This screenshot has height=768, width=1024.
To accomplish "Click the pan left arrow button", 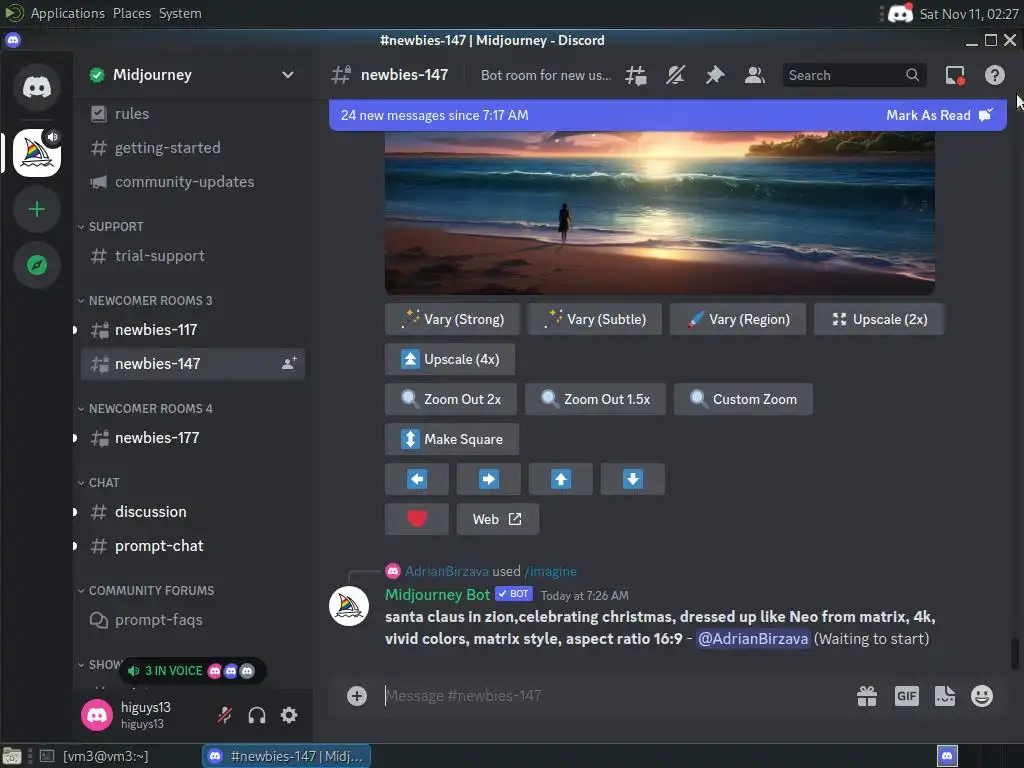I will tap(417, 479).
